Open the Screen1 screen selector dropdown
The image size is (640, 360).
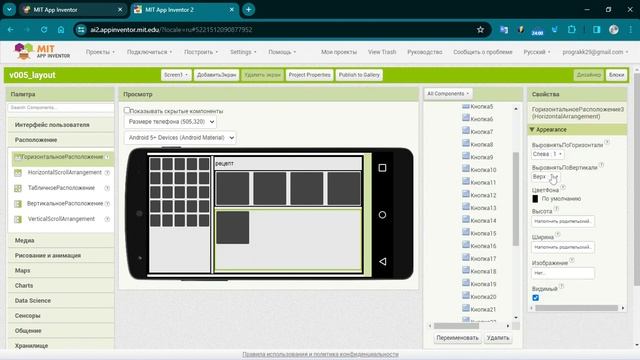pos(176,75)
